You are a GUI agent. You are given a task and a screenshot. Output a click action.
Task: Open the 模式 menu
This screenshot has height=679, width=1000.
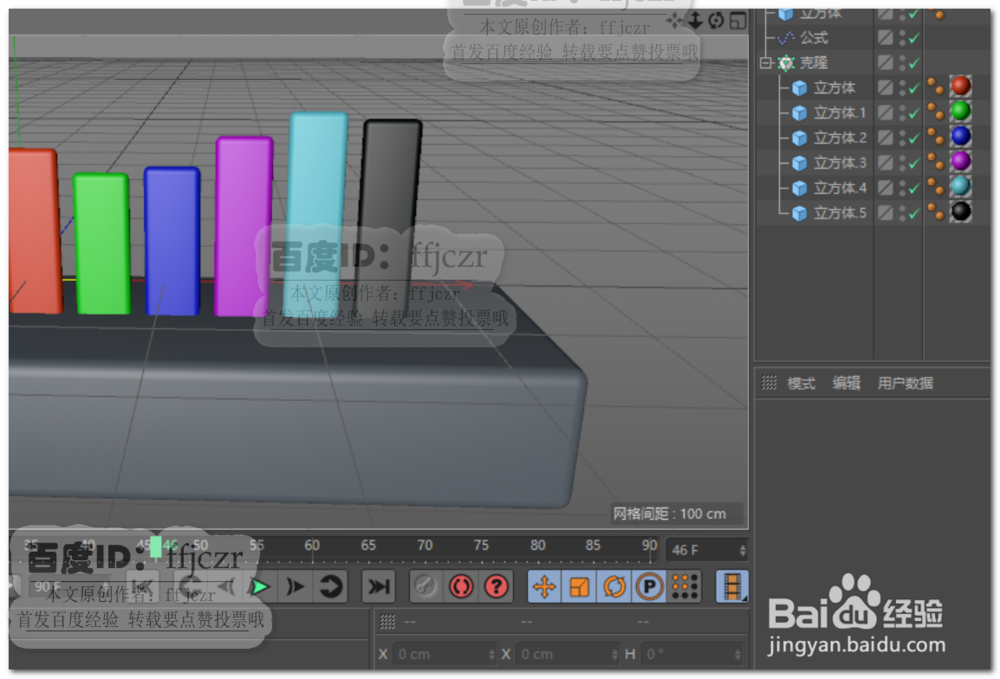point(801,383)
